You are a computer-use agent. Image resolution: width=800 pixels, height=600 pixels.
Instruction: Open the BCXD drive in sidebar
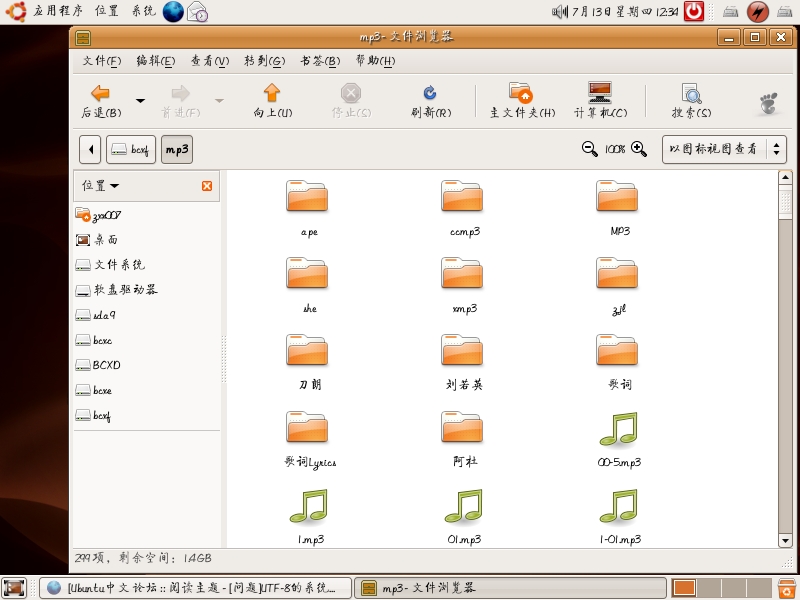(x=98, y=365)
